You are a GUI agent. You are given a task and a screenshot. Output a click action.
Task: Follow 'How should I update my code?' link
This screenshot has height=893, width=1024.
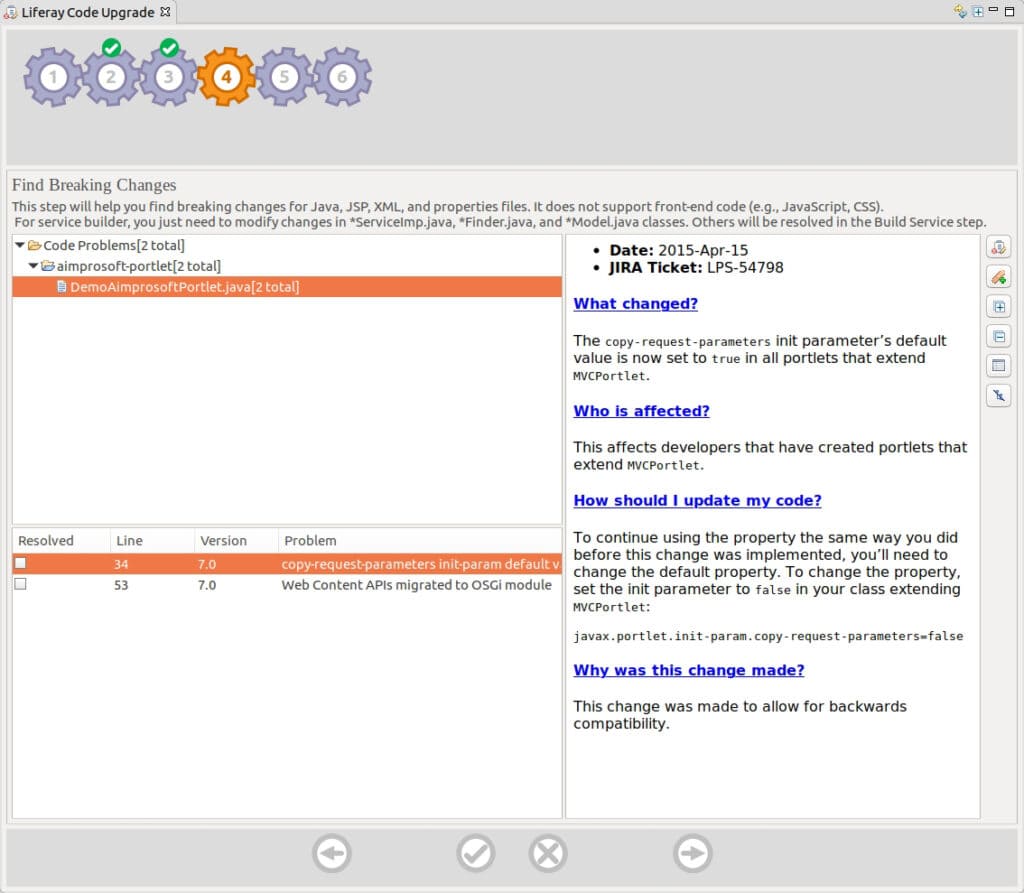[x=697, y=500]
